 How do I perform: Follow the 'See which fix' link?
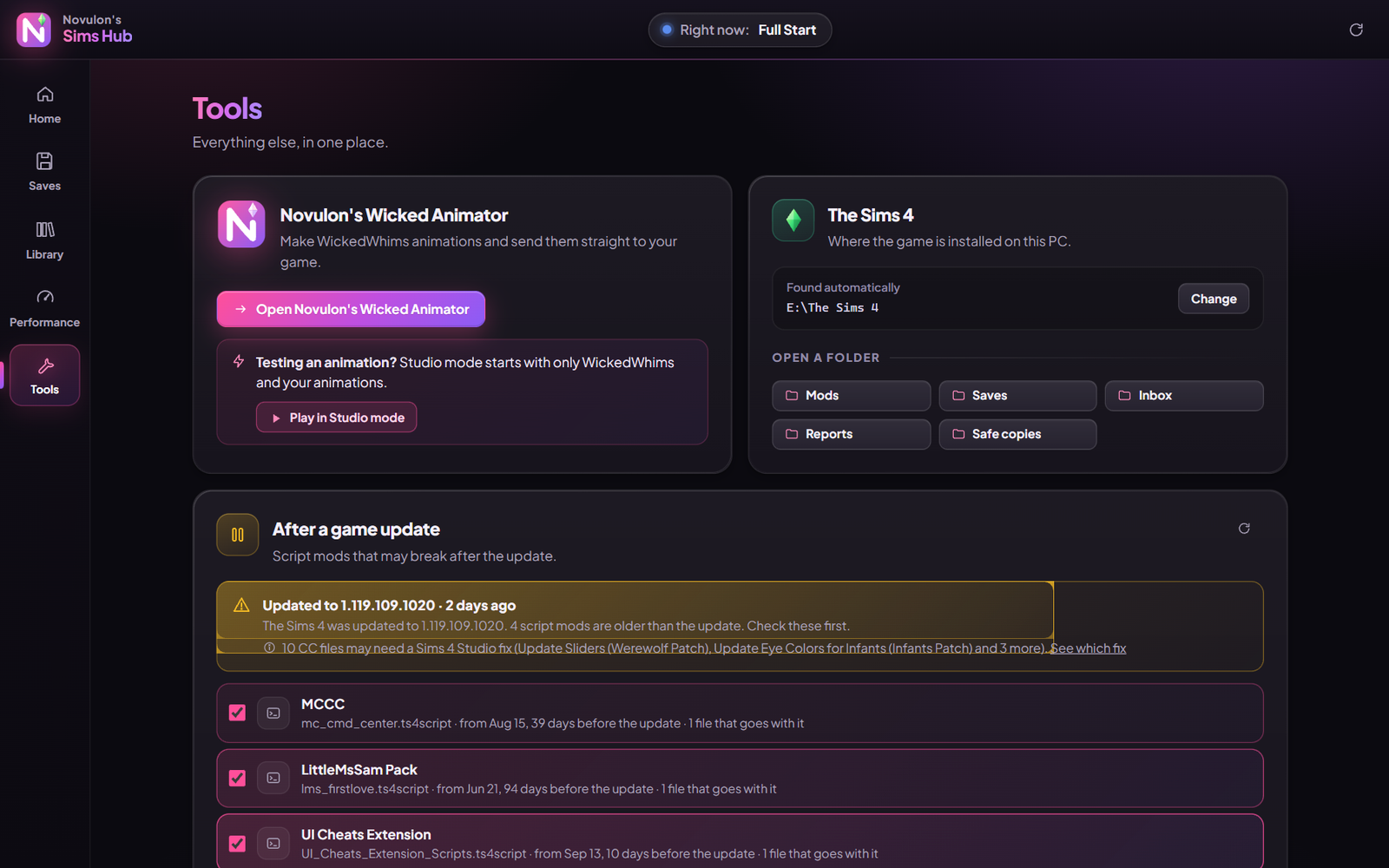click(1089, 648)
